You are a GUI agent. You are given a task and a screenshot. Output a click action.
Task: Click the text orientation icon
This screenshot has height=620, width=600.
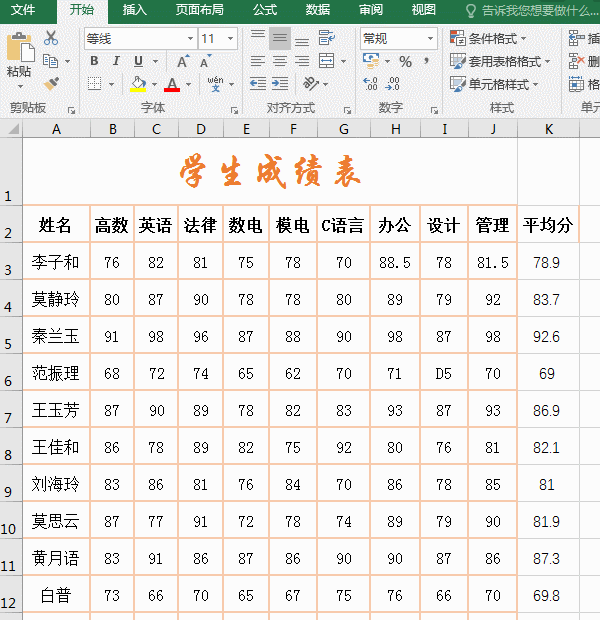tap(311, 83)
